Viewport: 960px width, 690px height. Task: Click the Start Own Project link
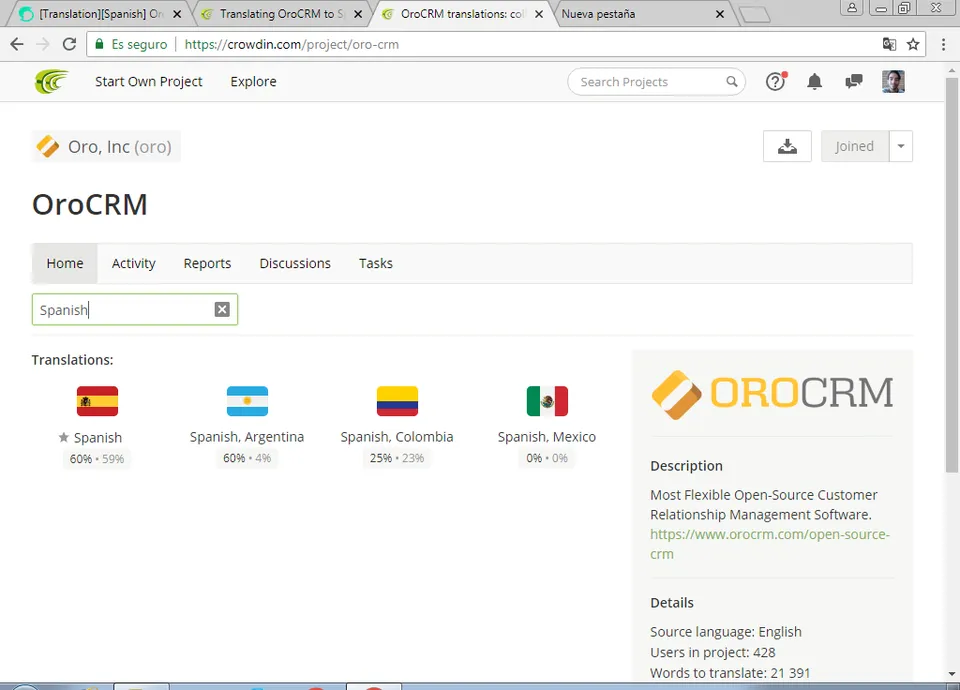pyautogui.click(x=149, y=81)
